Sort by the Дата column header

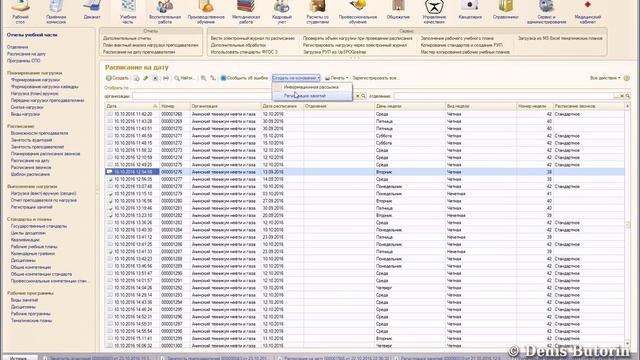pos(132,106)
